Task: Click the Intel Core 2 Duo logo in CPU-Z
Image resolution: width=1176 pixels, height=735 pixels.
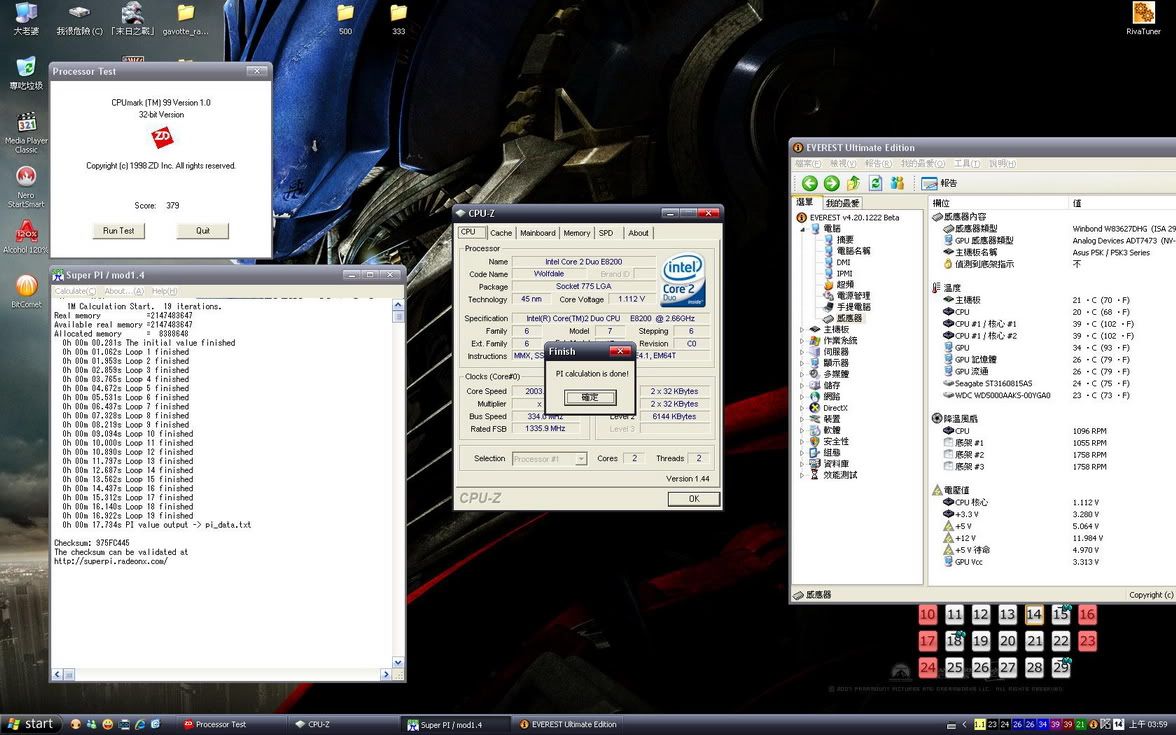Action: 682,280
